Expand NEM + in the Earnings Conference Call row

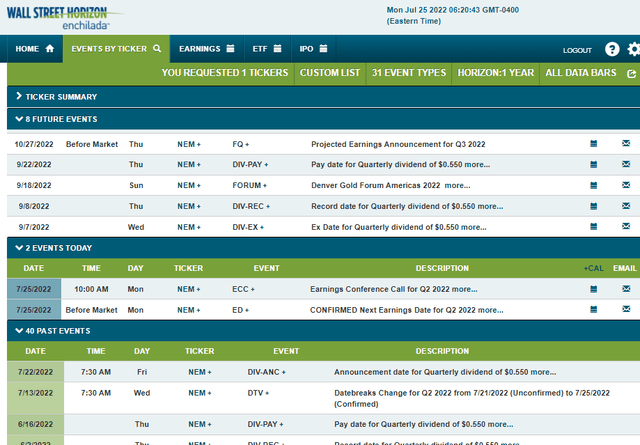pyautogui.click(x=189, y=289)
